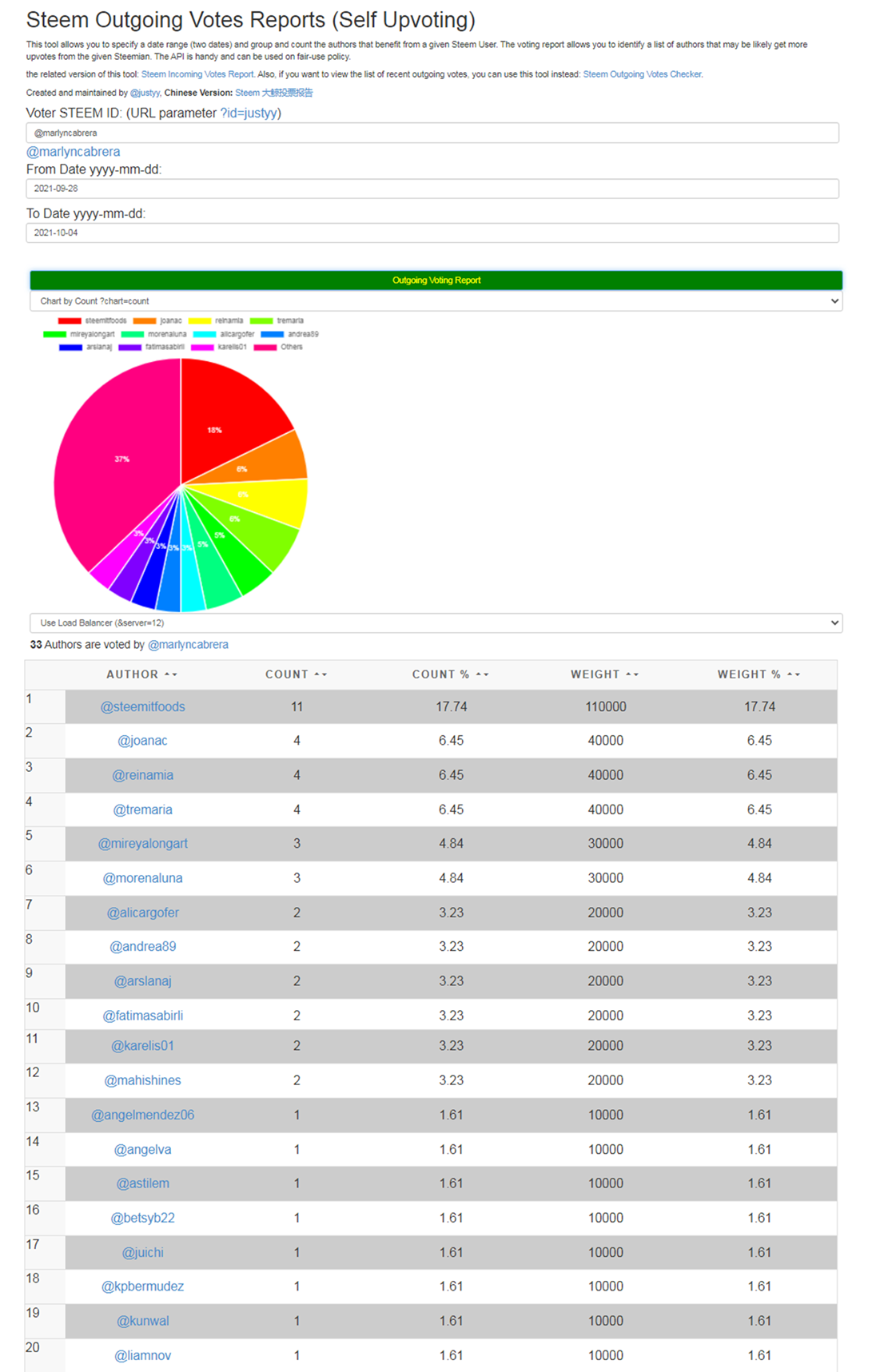
Task: Open the @fatimasabirli author link
Action: 142,1016
